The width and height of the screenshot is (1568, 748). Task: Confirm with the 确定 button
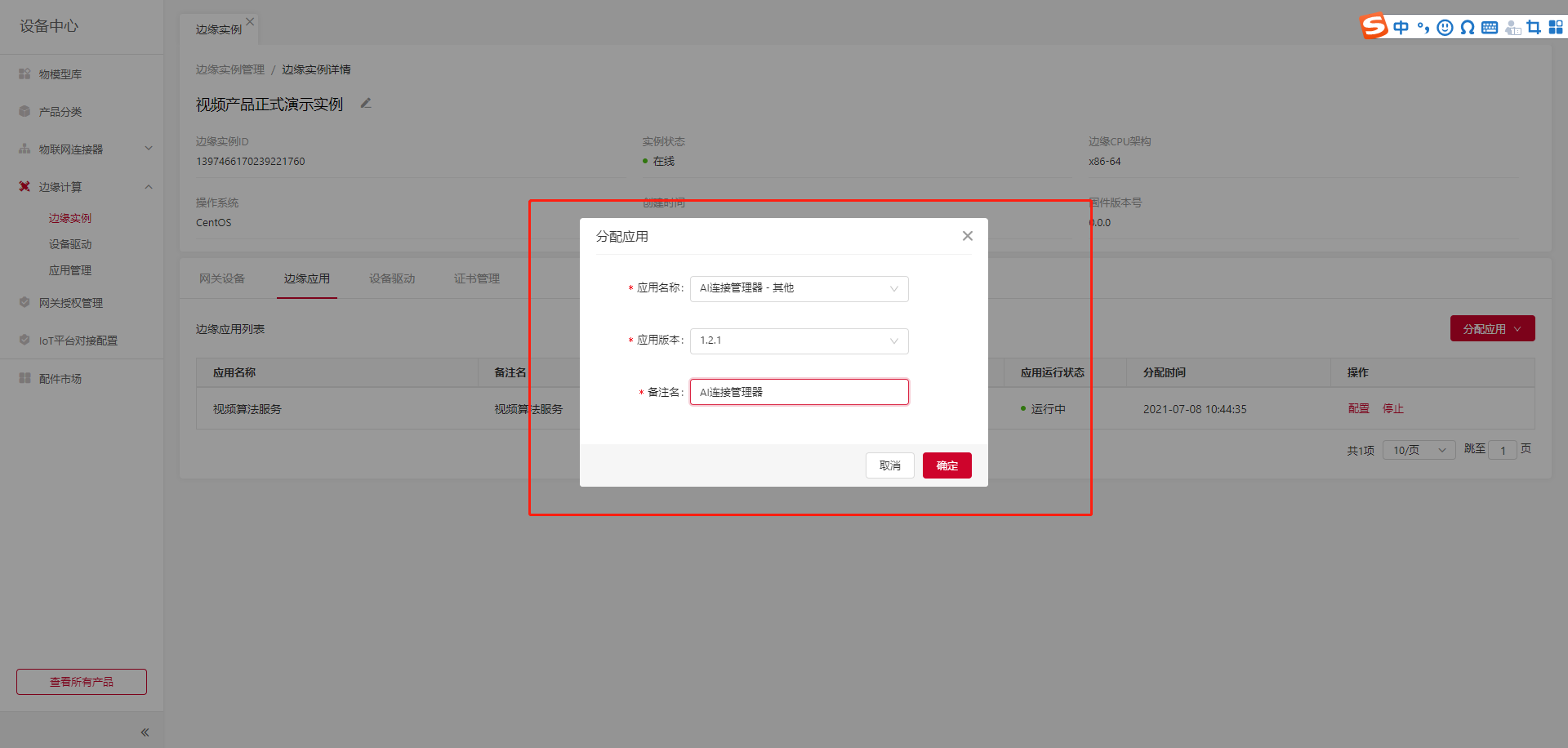click(x=947, y=465)
